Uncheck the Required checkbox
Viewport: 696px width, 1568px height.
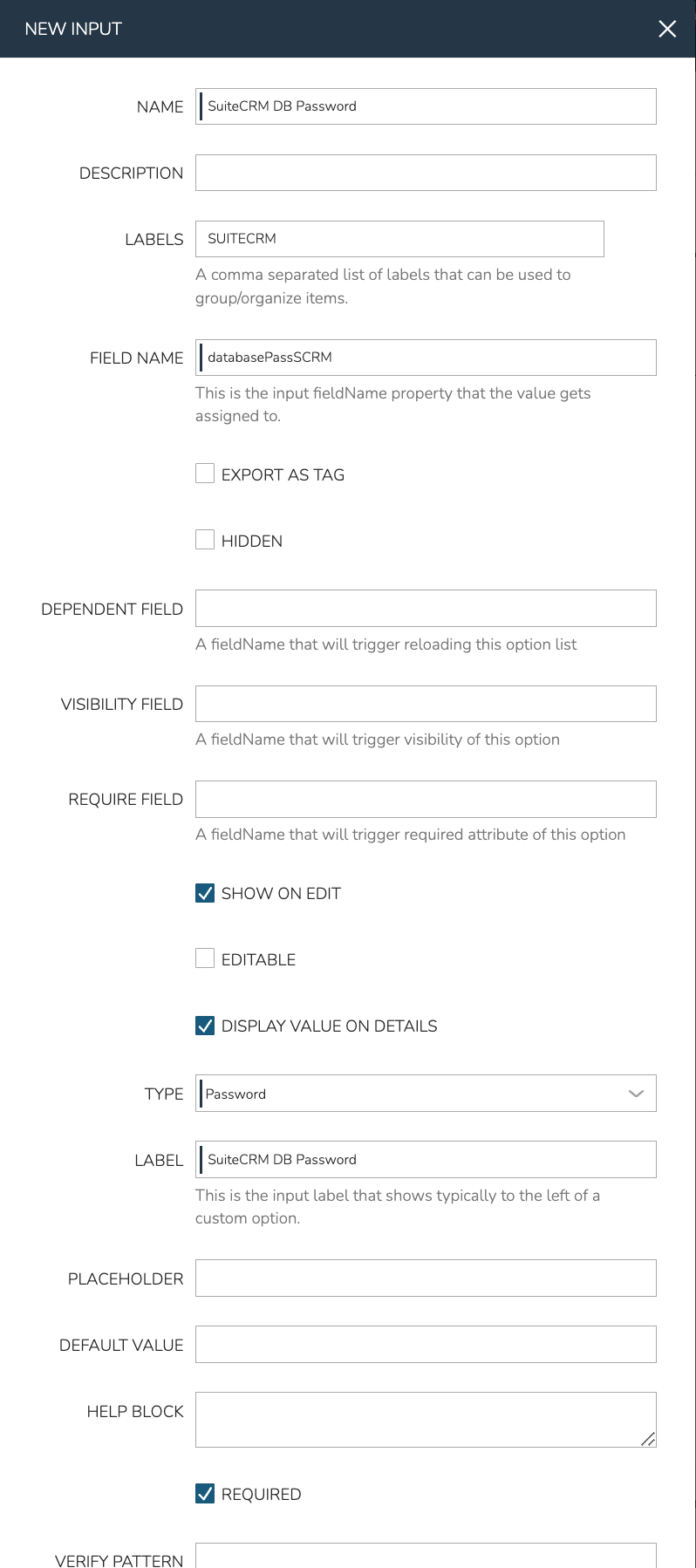point(205,1494)
